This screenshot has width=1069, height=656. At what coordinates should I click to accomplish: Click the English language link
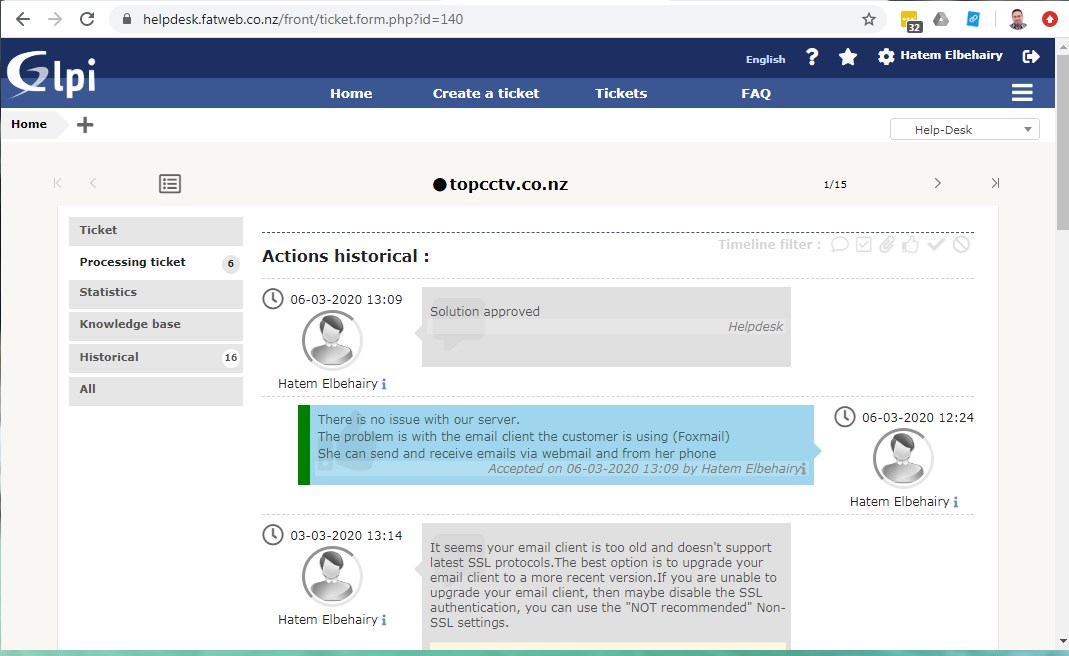point(765,59)
